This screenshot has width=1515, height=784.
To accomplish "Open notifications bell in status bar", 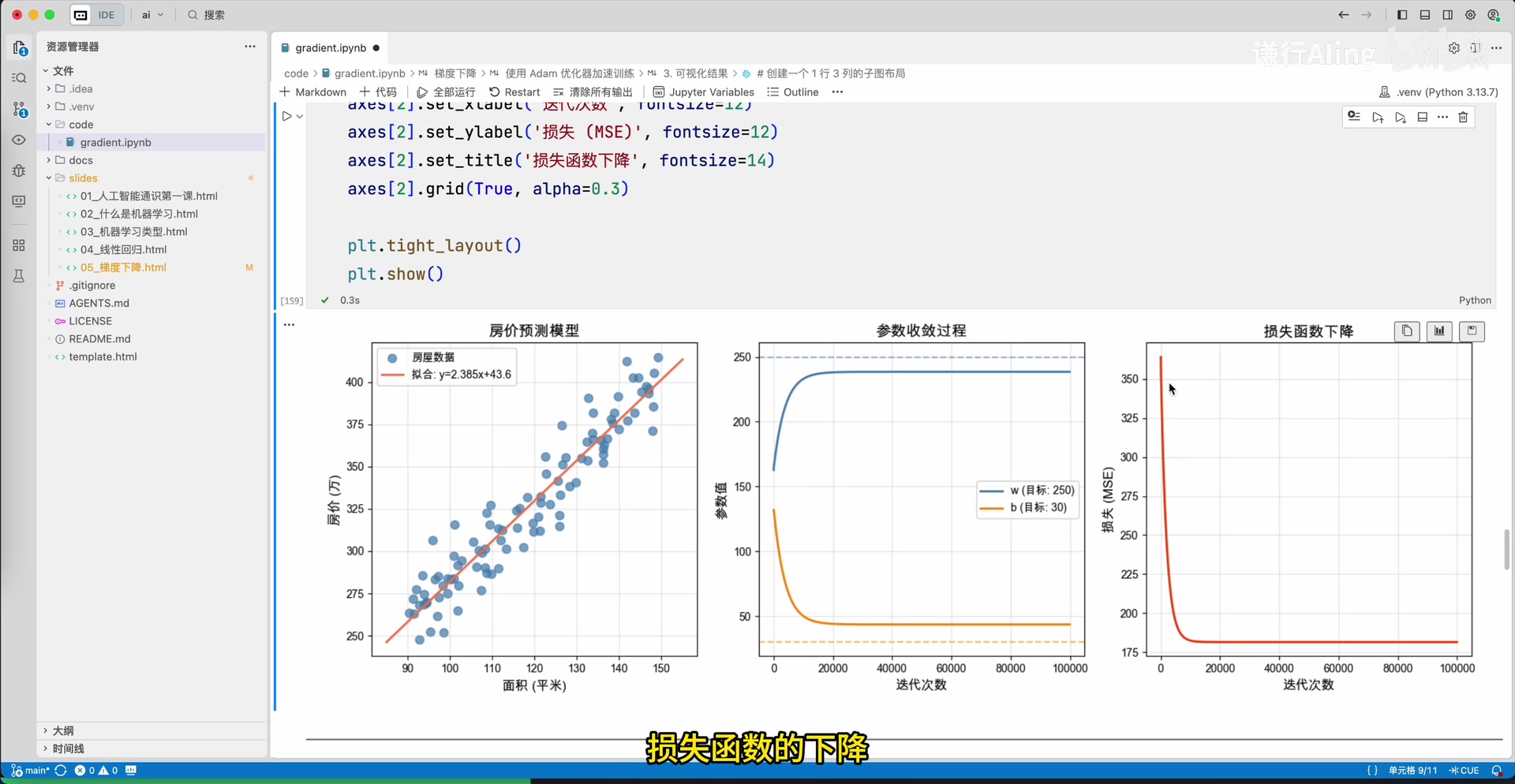I will pos(1496,771).
